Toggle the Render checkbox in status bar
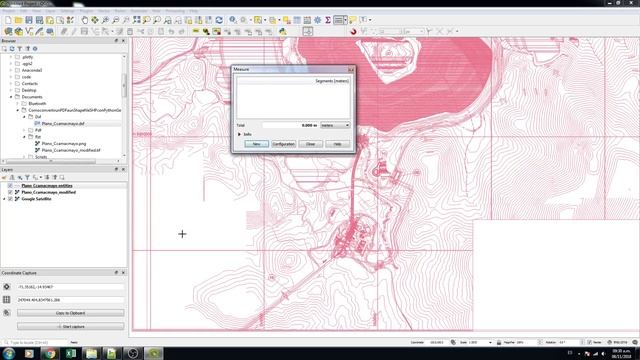This screenshot has width=640, height=360. click(x=589, y=342)
